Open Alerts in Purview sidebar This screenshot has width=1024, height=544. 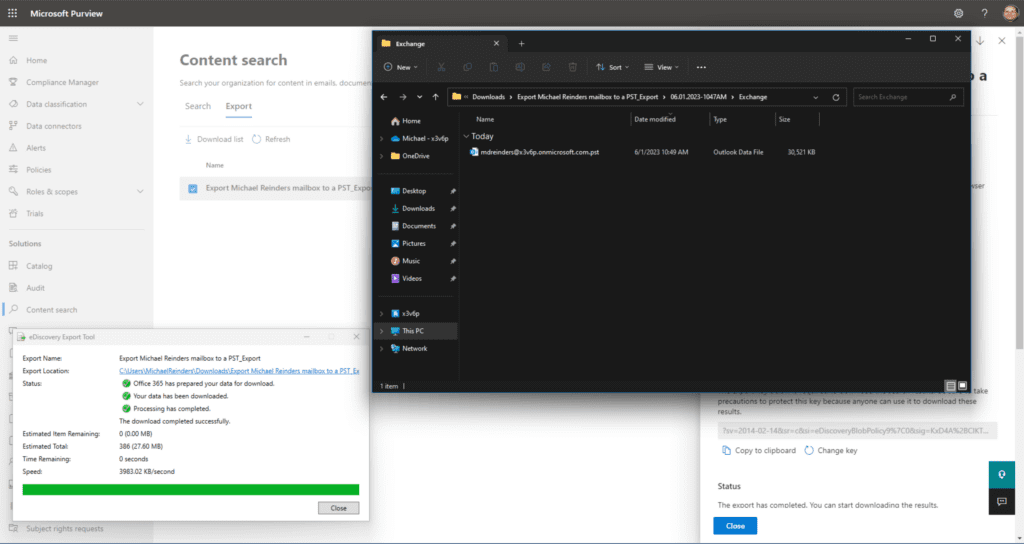coord(36,148)
